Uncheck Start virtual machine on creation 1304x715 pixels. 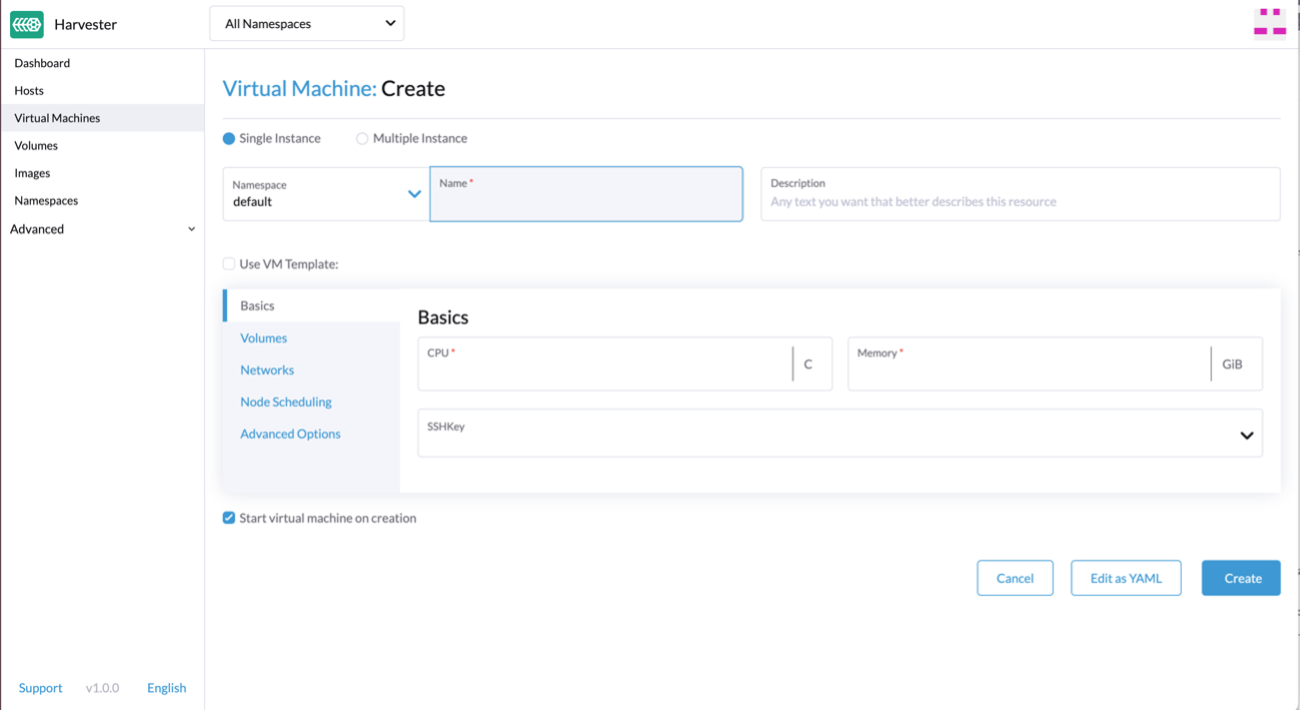coord(229,518)
